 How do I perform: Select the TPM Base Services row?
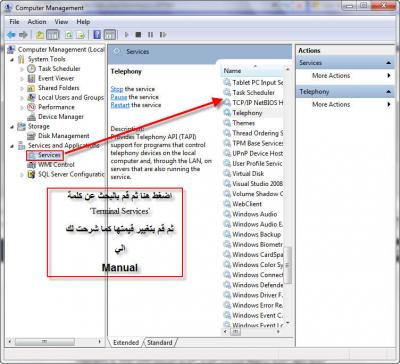click(x=253, y=143)
